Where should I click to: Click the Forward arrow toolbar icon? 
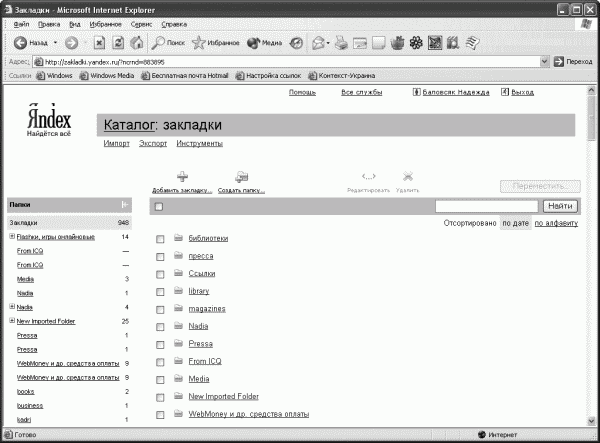[71, 43]
